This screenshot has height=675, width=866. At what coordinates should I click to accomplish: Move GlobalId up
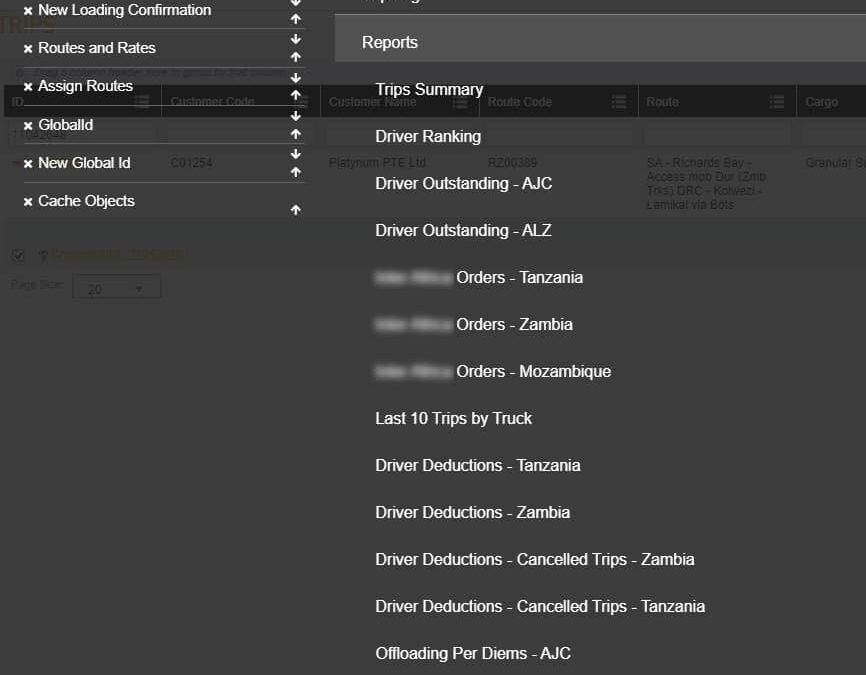(296, 134)
